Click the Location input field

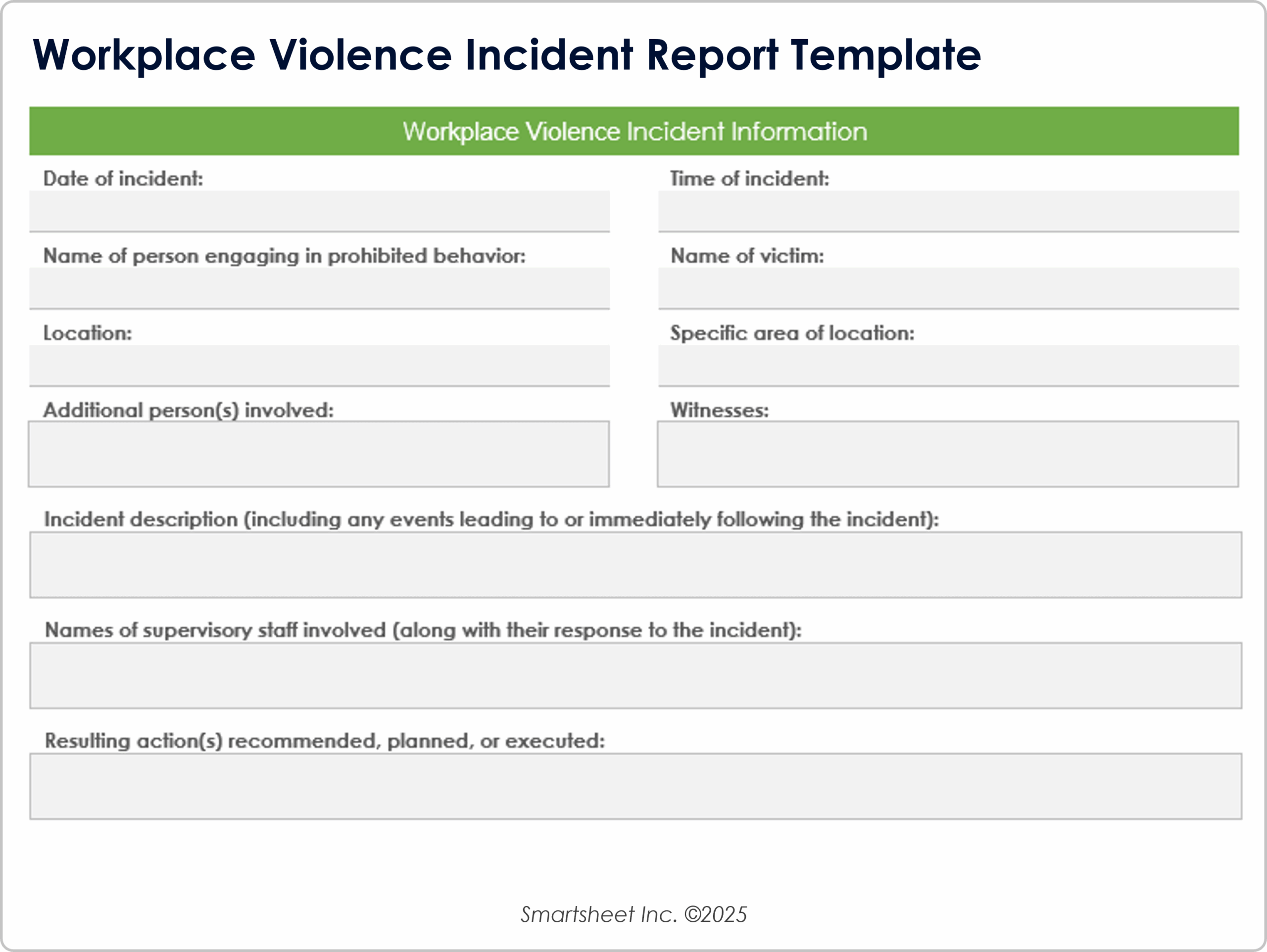(x=319, y=365)
